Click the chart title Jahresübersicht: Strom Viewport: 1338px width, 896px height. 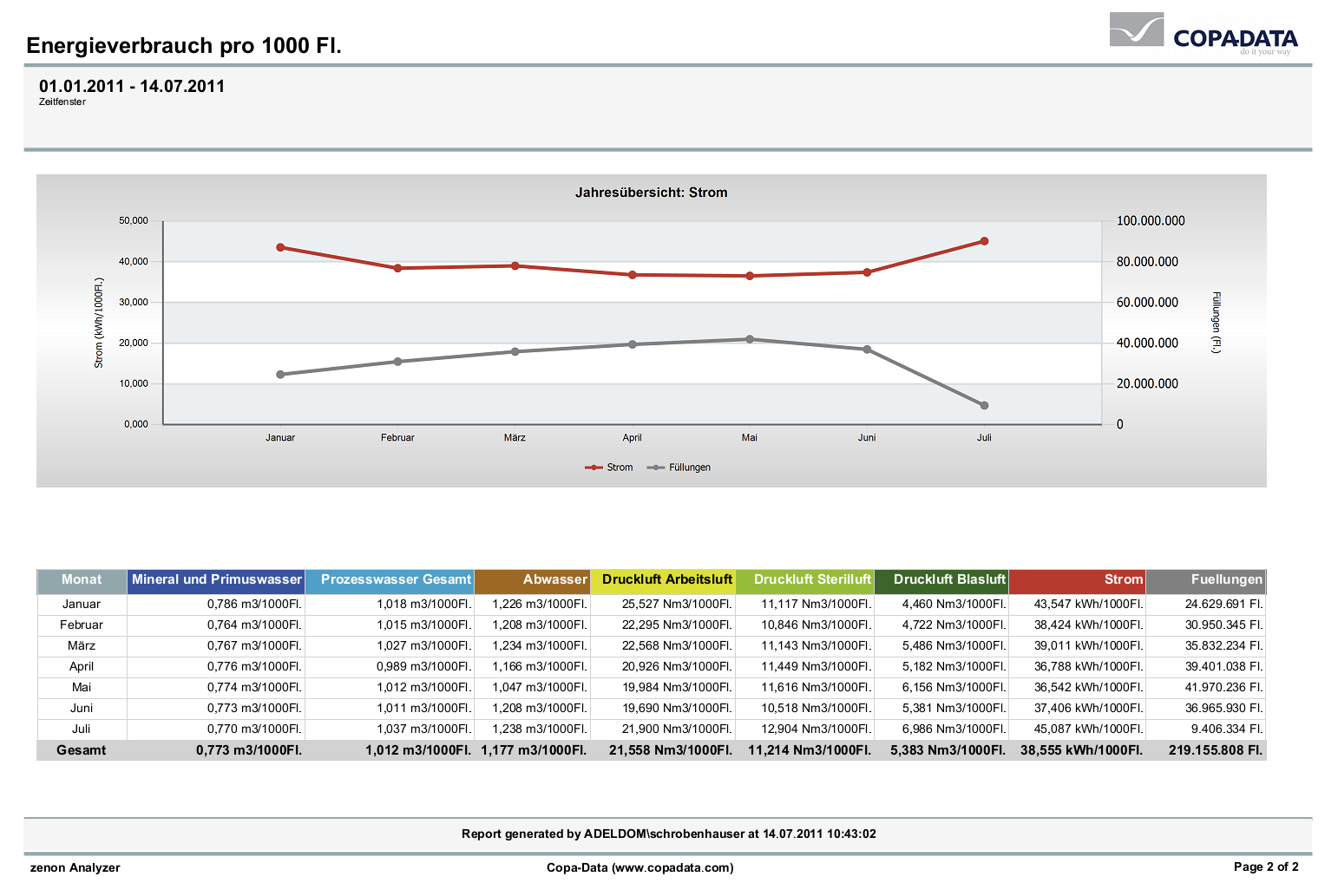[x=652, y=193]
